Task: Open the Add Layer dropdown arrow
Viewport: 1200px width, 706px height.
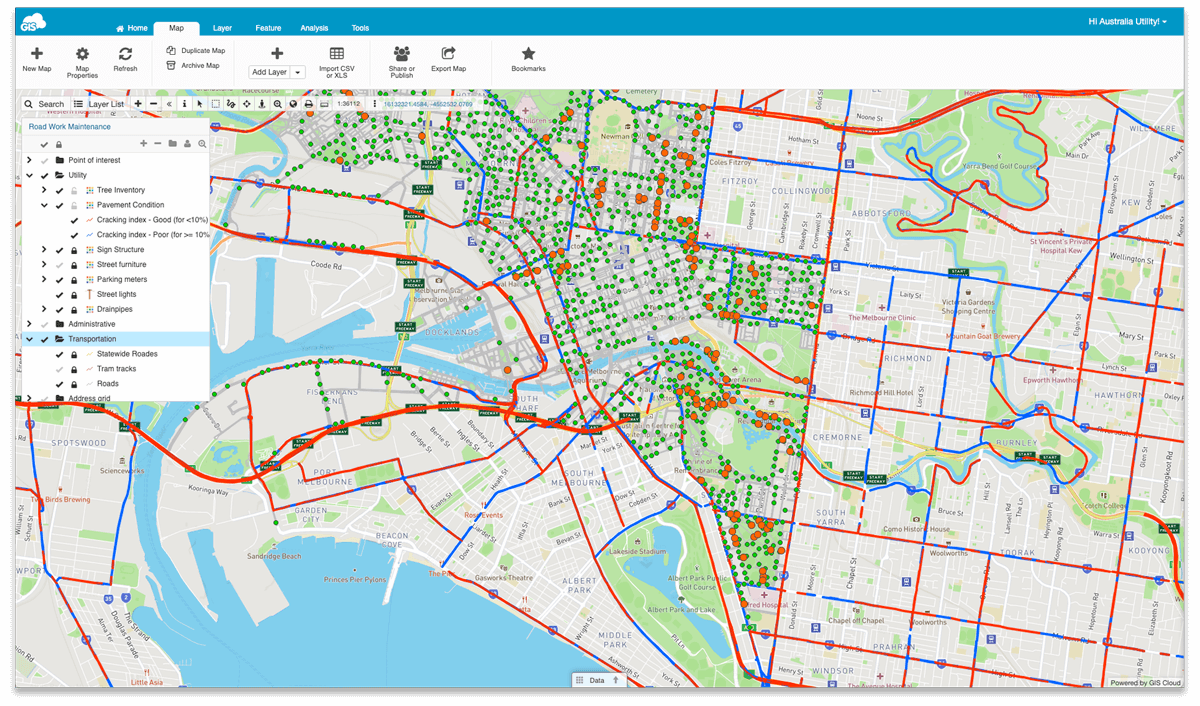Action: pyautogui.click(x=295, y=71)
